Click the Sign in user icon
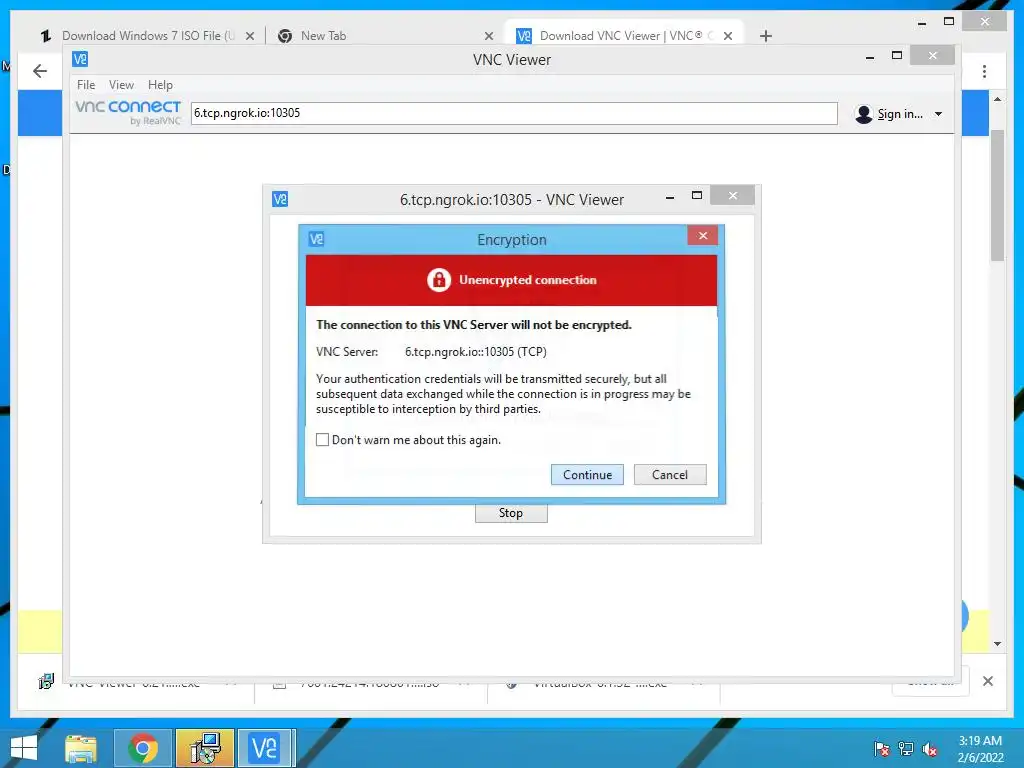Image resolution: width=1024 pixels, height=768 pixels. (x=863, y=114)
